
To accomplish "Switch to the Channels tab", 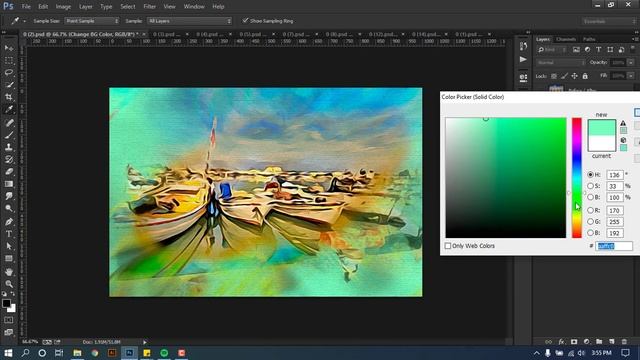I will click(566, 39).
